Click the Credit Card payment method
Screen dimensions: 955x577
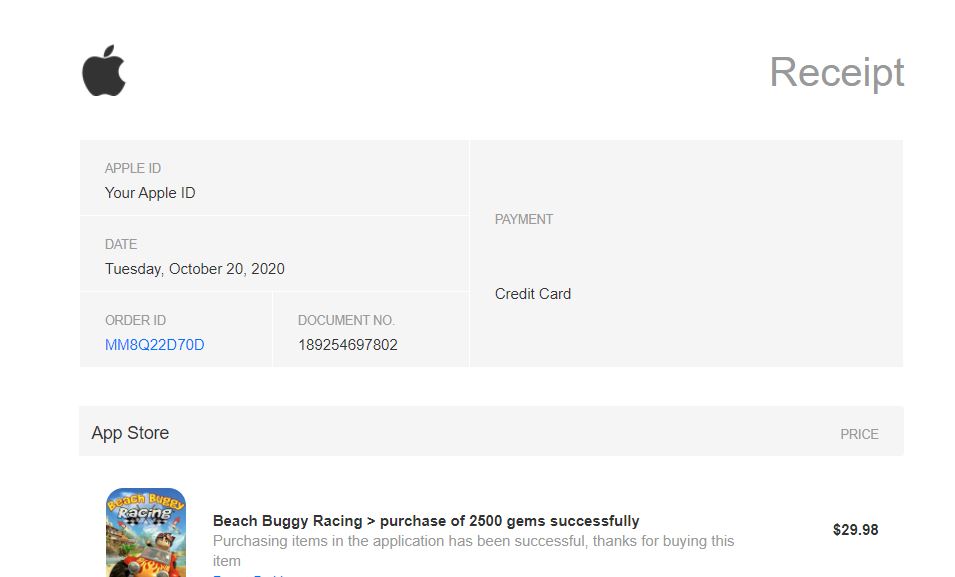(x=533, y=294)
